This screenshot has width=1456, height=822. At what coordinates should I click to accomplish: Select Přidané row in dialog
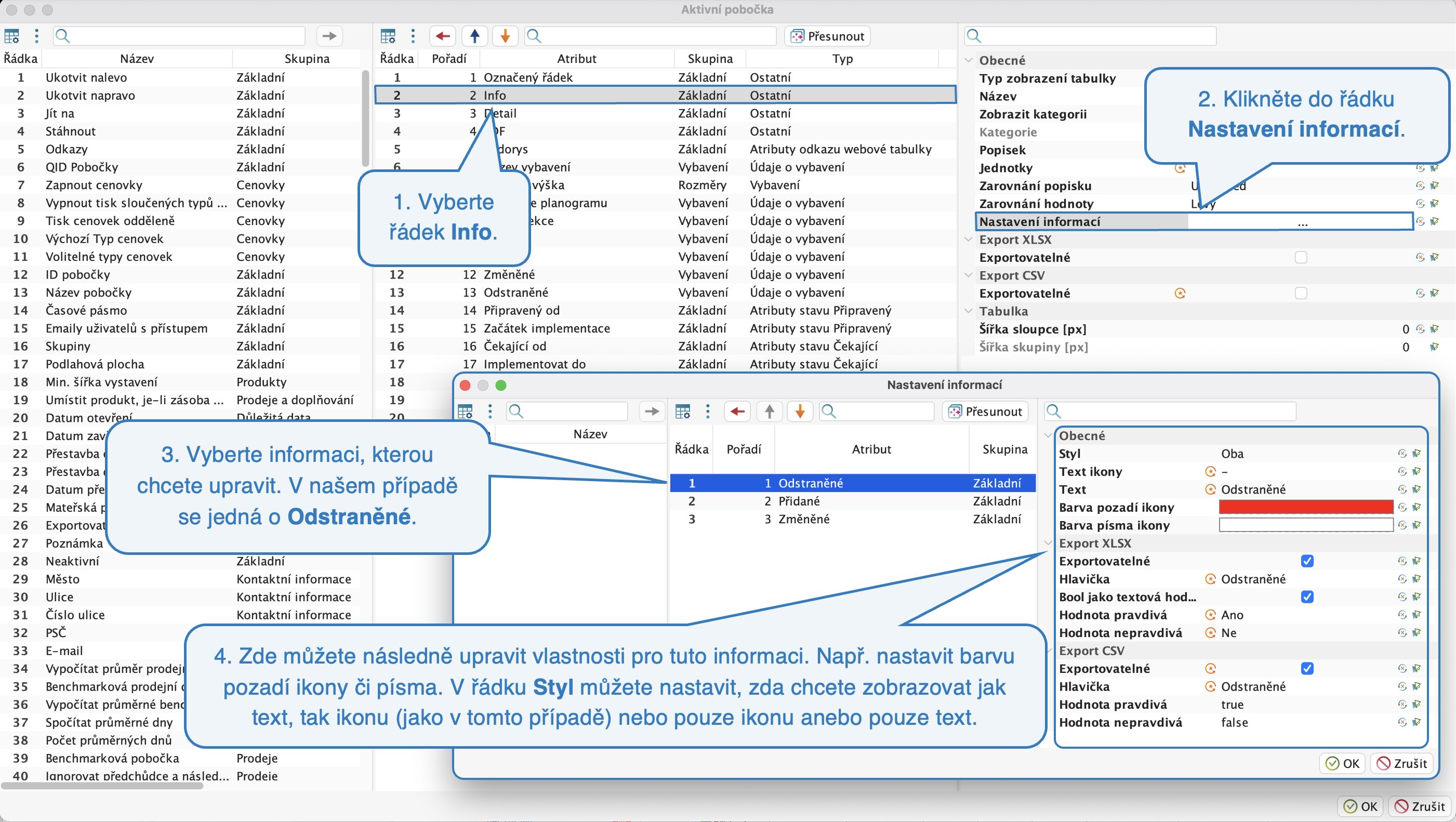coord(853,501)
